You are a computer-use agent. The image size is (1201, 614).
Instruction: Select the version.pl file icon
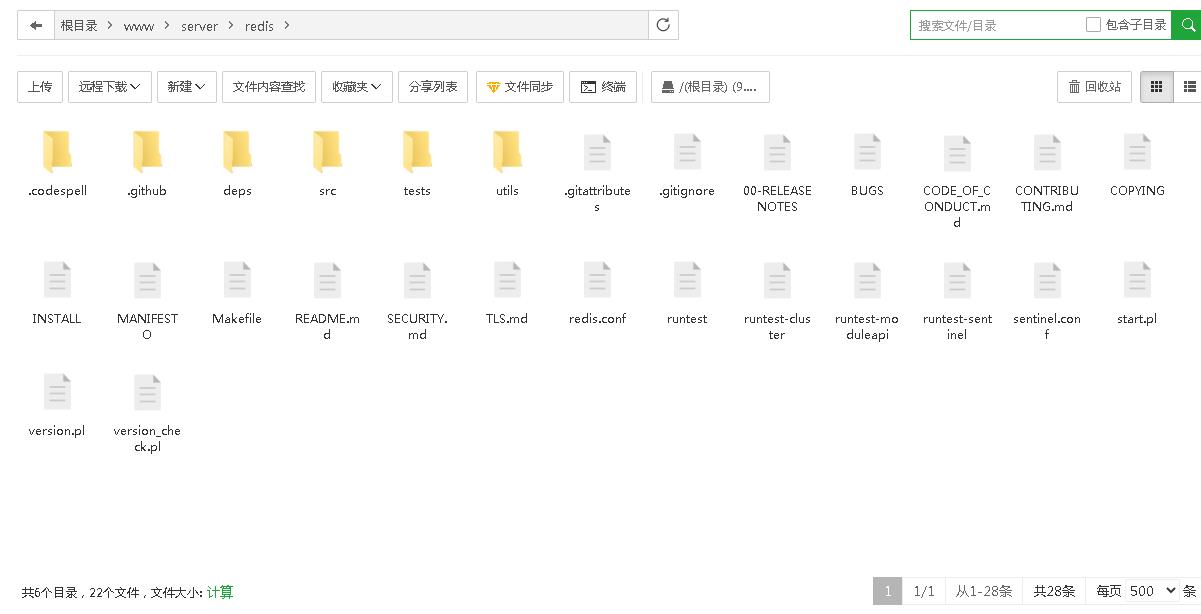point(57,392)
